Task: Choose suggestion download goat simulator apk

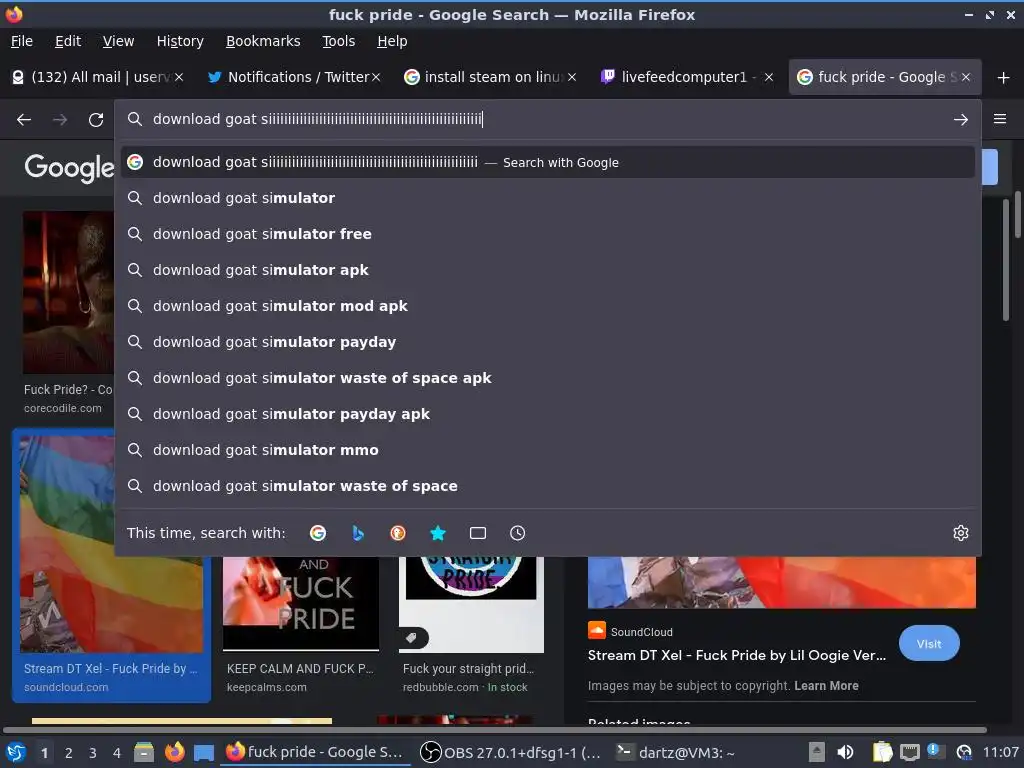Action: click(x=547, y=270)
